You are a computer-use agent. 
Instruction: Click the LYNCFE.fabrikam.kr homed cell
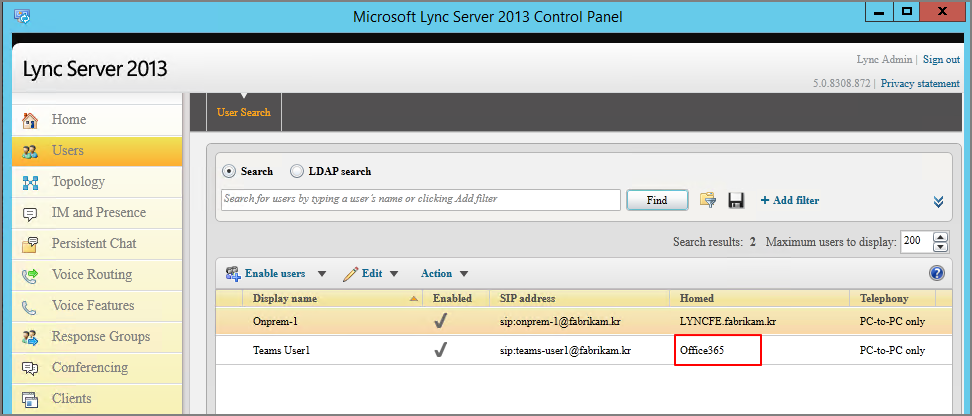click(x=728, y=322)
